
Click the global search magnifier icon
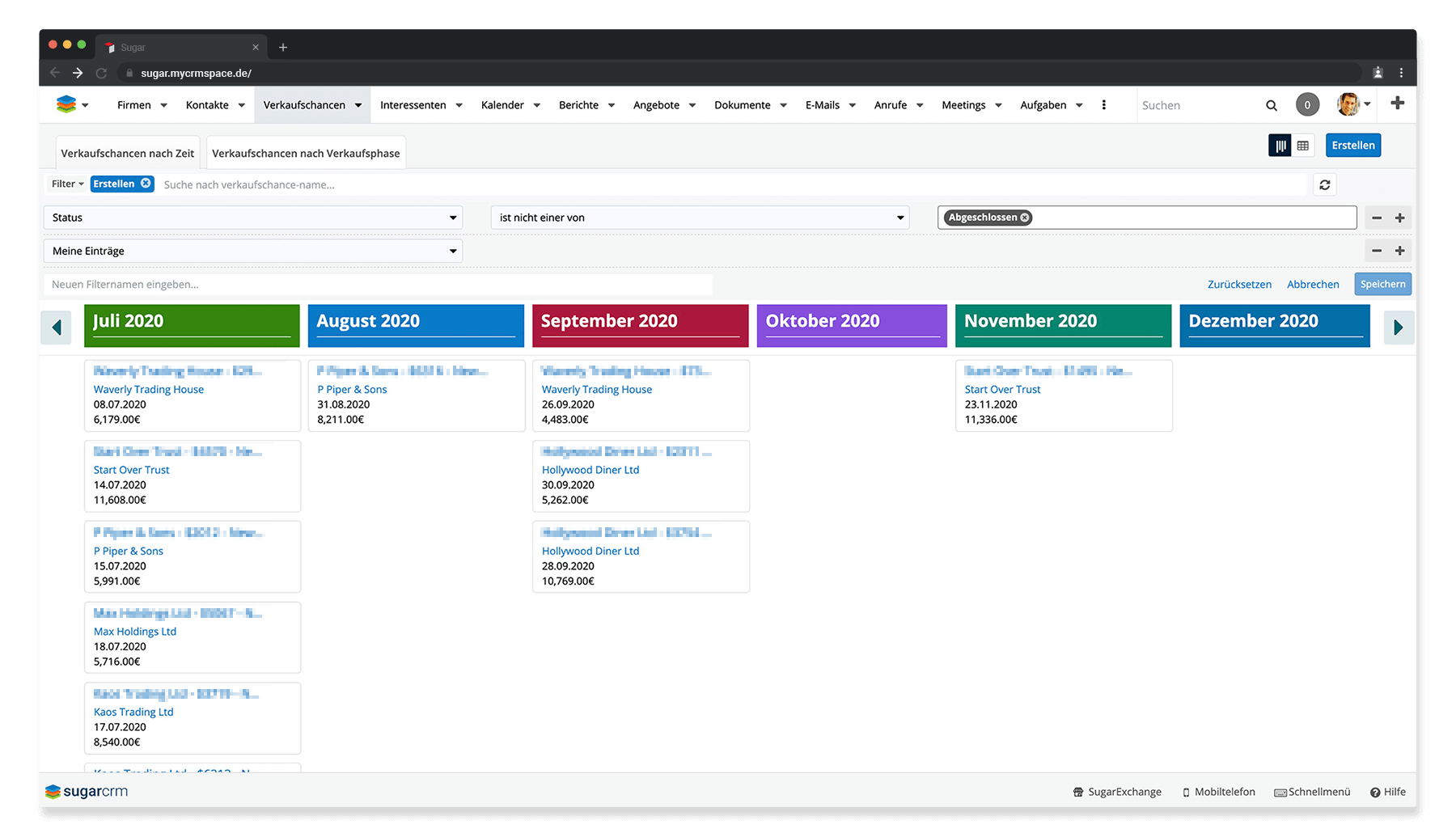coord(1271,105)
